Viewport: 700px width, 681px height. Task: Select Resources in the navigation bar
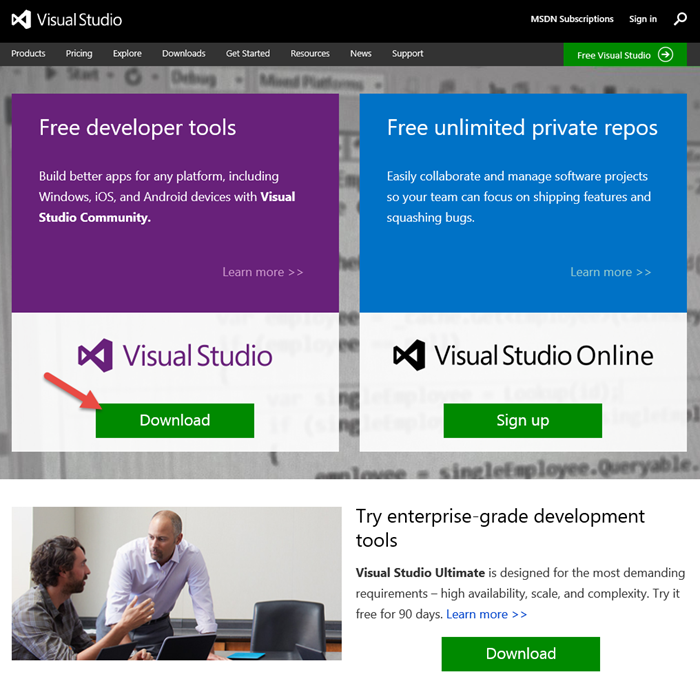(310, 54)
